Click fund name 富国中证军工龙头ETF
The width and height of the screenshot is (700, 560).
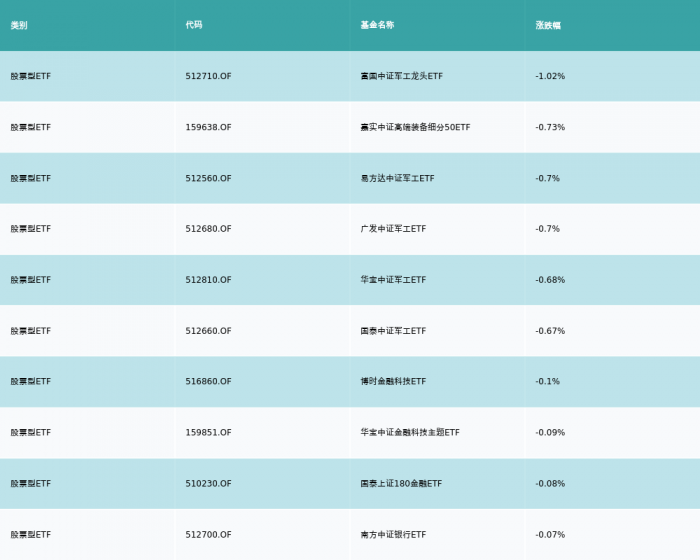click(x=402, y=76)
